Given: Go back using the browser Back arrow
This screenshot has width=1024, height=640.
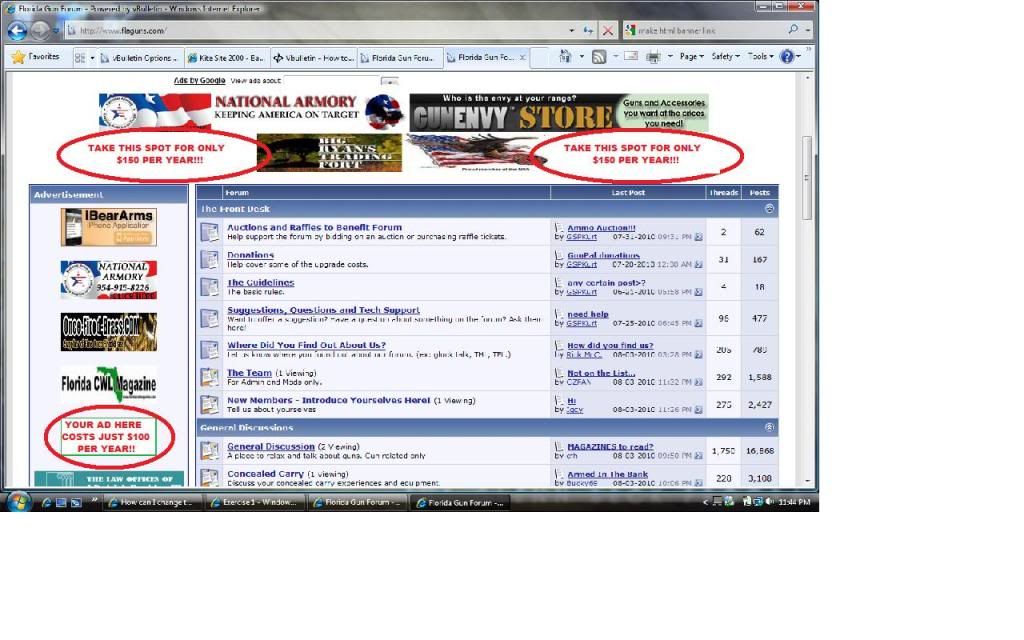Looking at the screenshot, I should coord(18,30).
